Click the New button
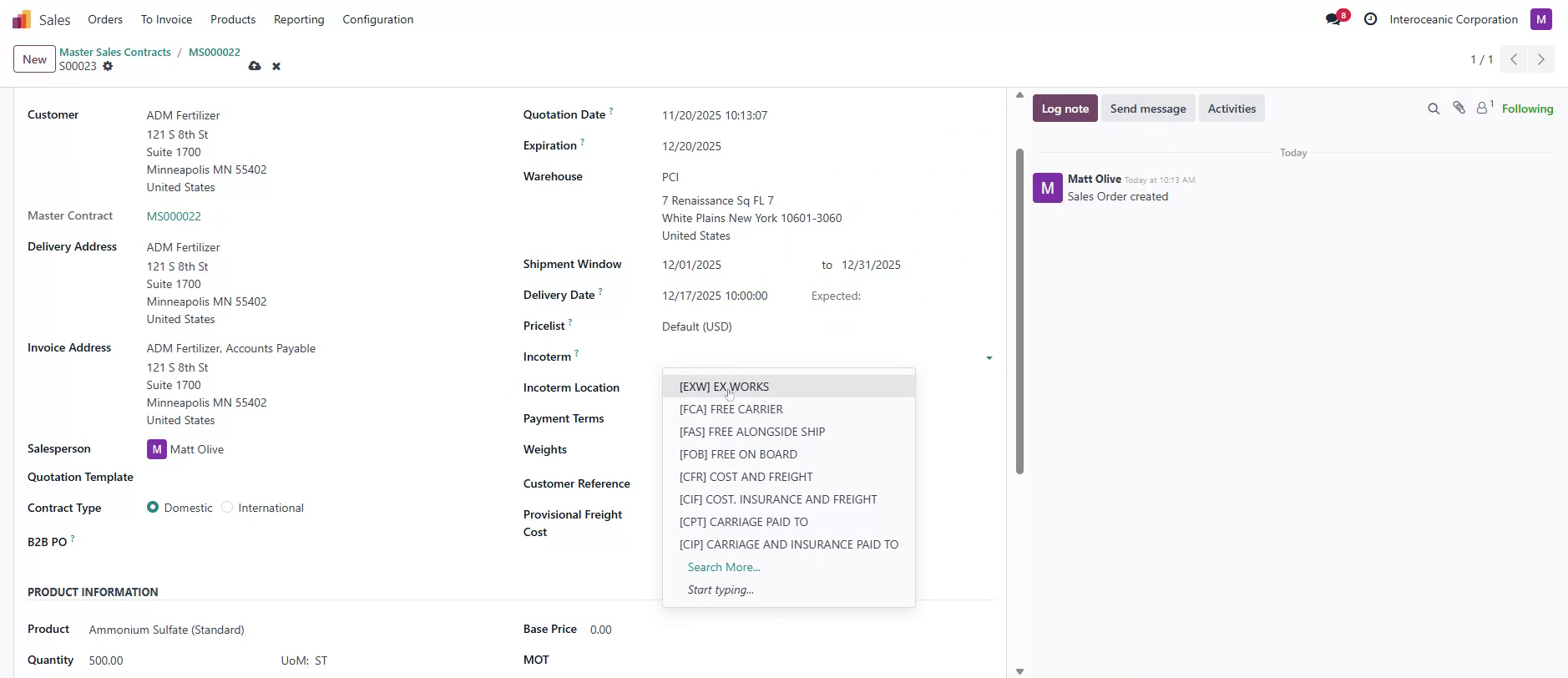The width and height of the screenshot is (1568, 678). [34, 59]
